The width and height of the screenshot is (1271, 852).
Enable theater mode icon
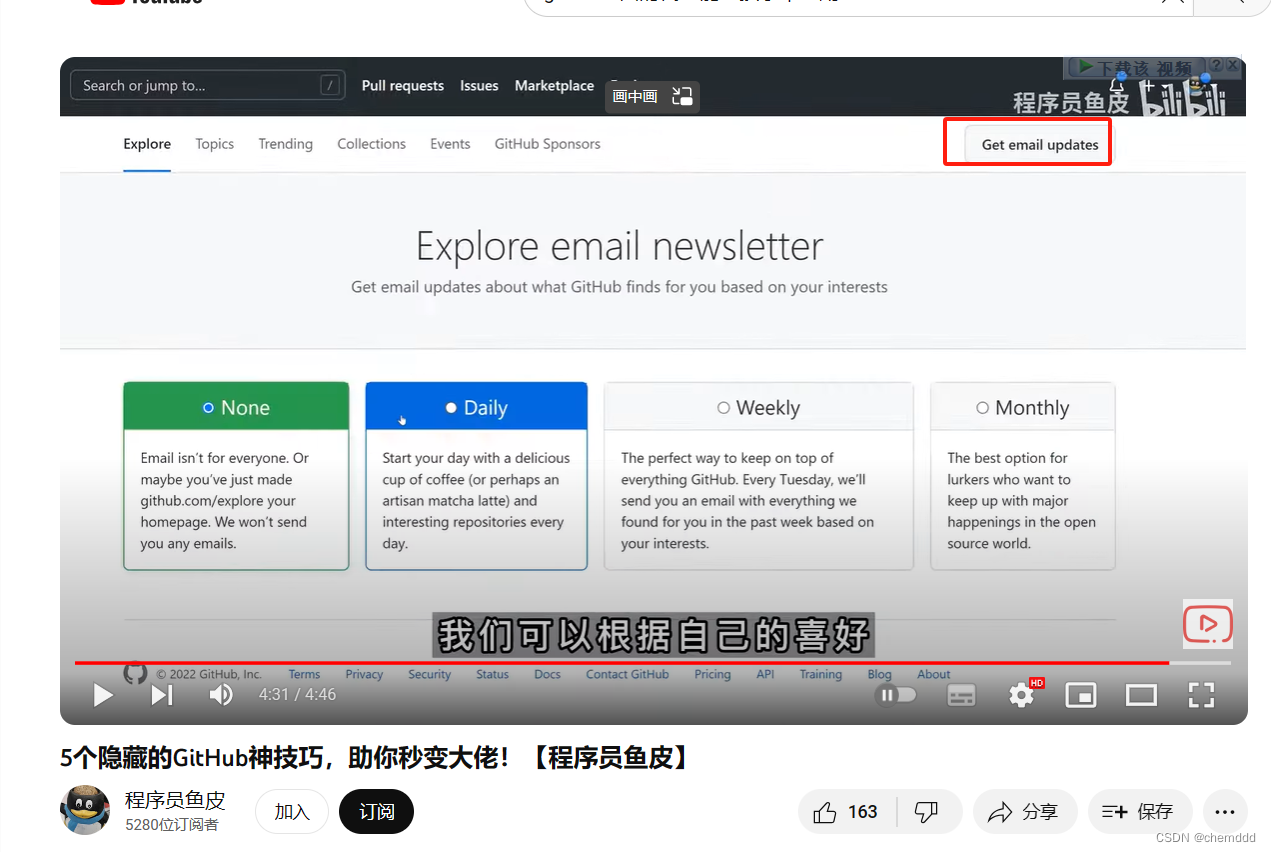(x=1141, y=695)
